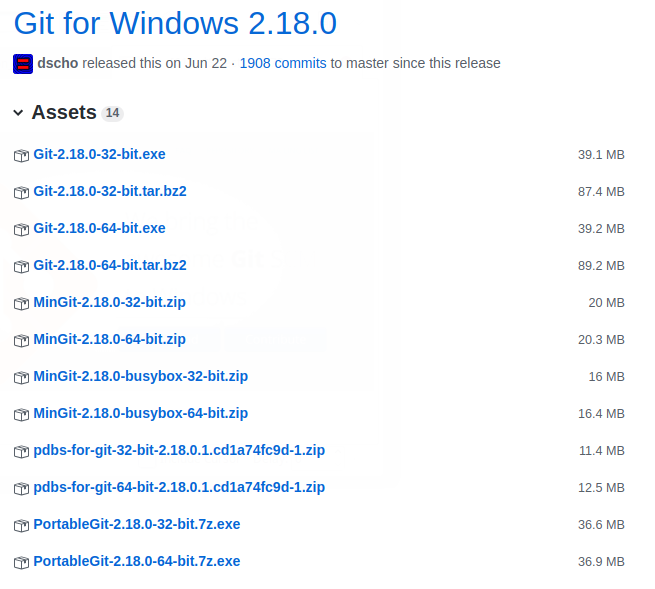Click package icon beside Git-2.18.0-32-bit.tar.bz2
Image resolution: width=655 pixels, height=589 pixels.
click(21, 193)
